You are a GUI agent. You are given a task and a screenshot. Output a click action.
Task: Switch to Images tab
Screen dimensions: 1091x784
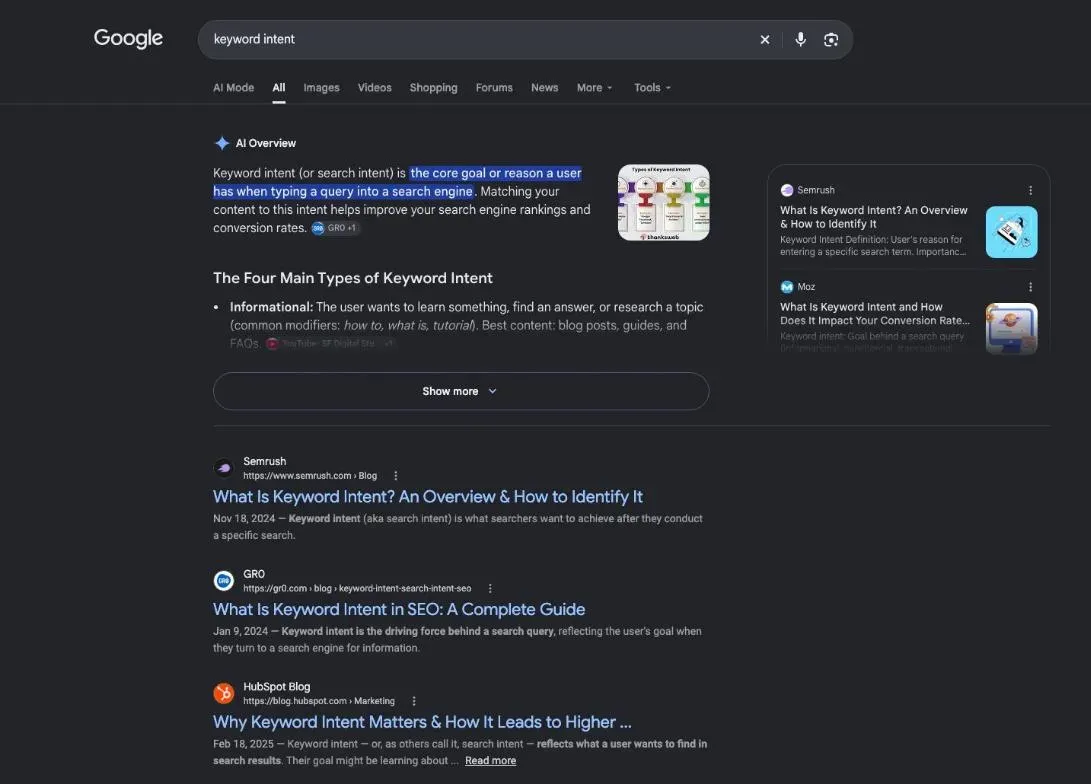321,88
